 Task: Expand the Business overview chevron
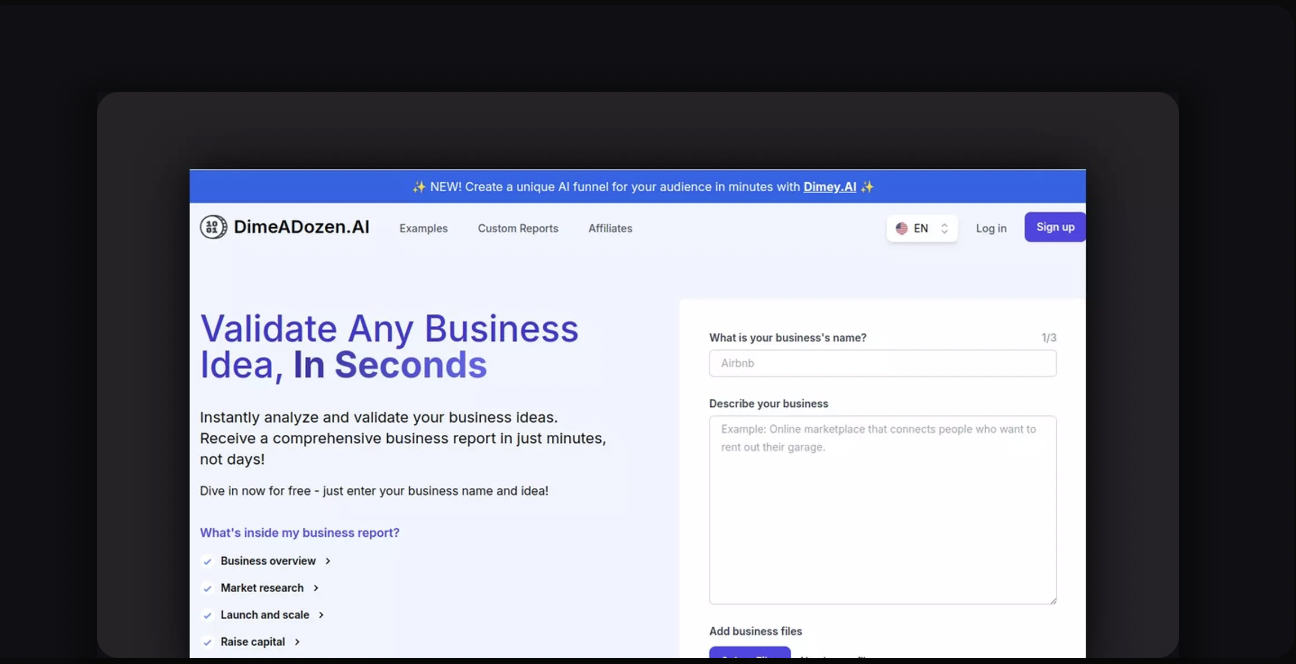tap(327, 561)
